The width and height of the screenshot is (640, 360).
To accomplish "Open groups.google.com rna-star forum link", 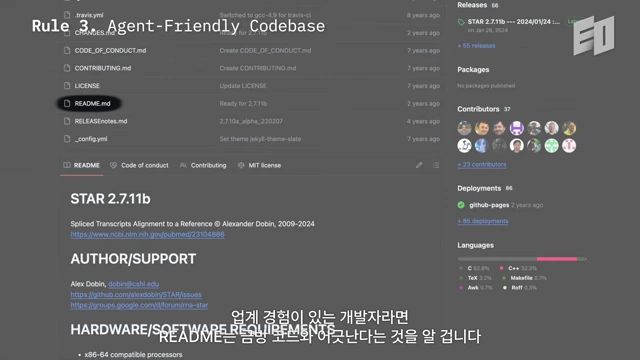I will click(x=139, y=305).
